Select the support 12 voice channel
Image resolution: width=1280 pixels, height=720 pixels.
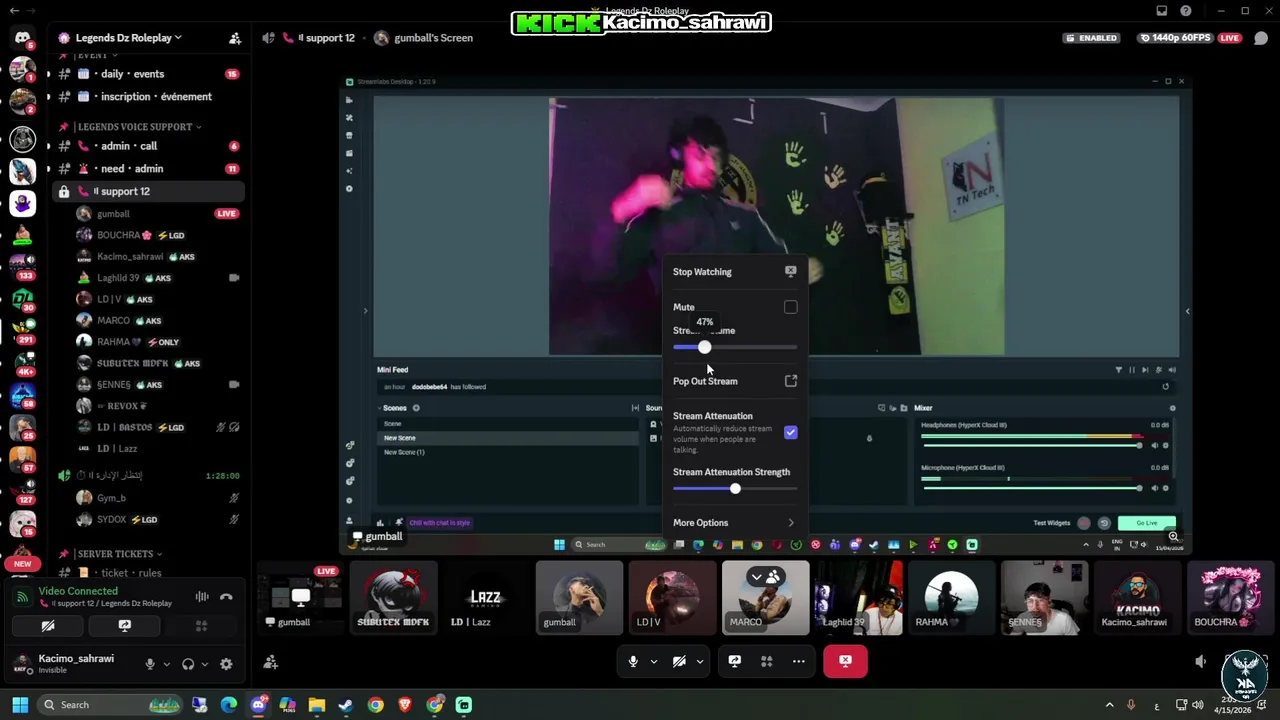(148, 192)
